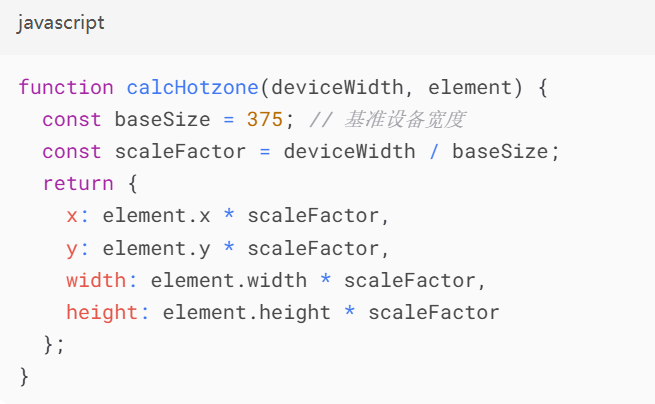The width and height of the screenshot is (655, 404).
Task: Click element.width in the code
Action: point(229,280)
